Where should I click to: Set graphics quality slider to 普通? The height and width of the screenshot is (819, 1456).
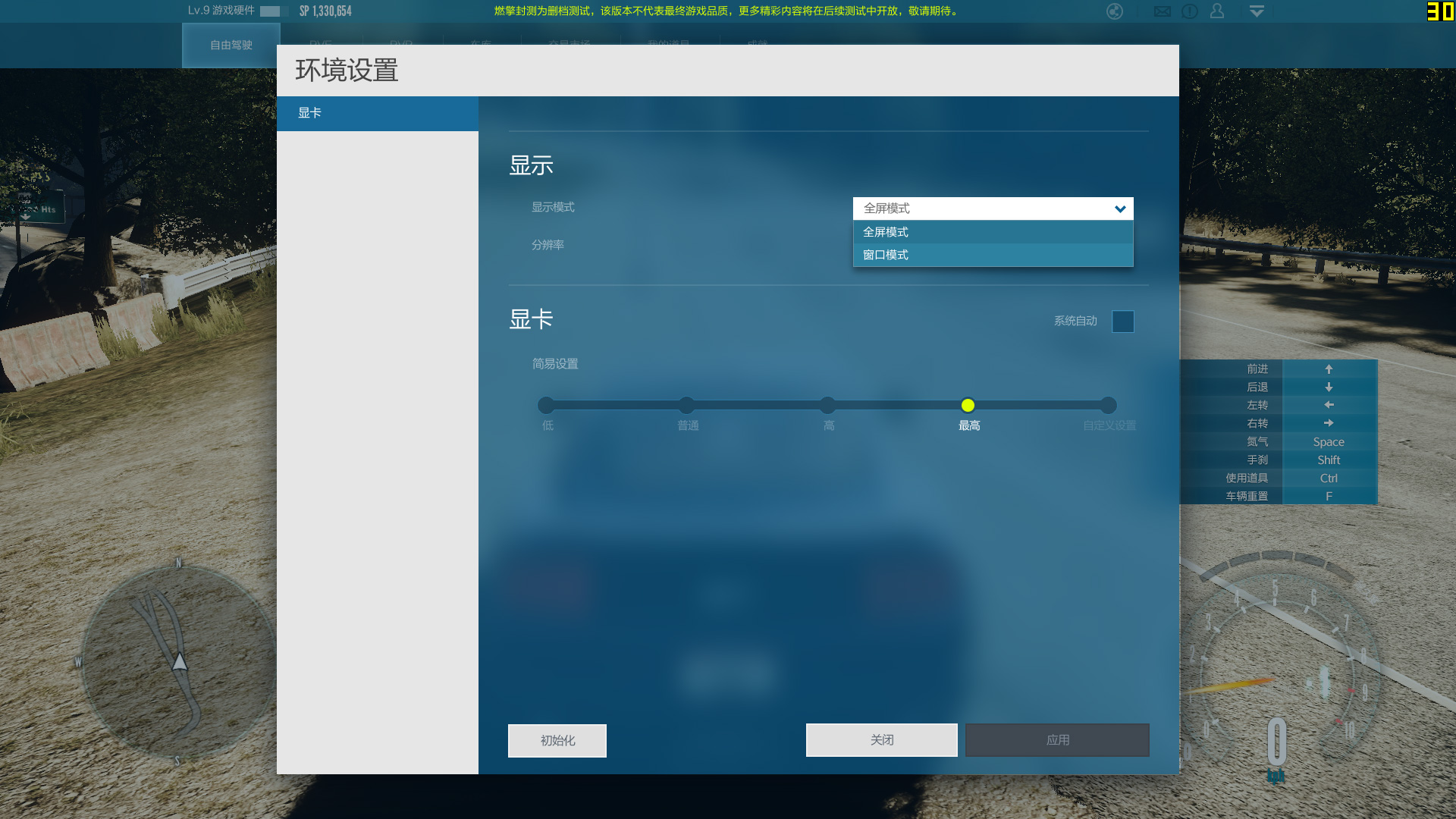pyautogui.click(x=686, y=406)
